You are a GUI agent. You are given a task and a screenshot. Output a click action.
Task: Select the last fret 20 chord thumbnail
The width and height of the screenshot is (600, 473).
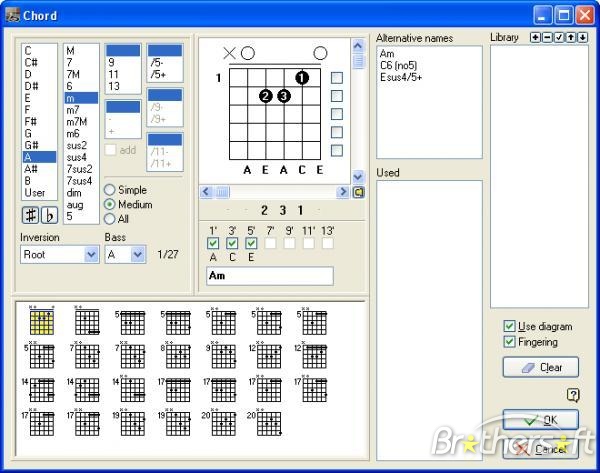click(x=266, y=422)
